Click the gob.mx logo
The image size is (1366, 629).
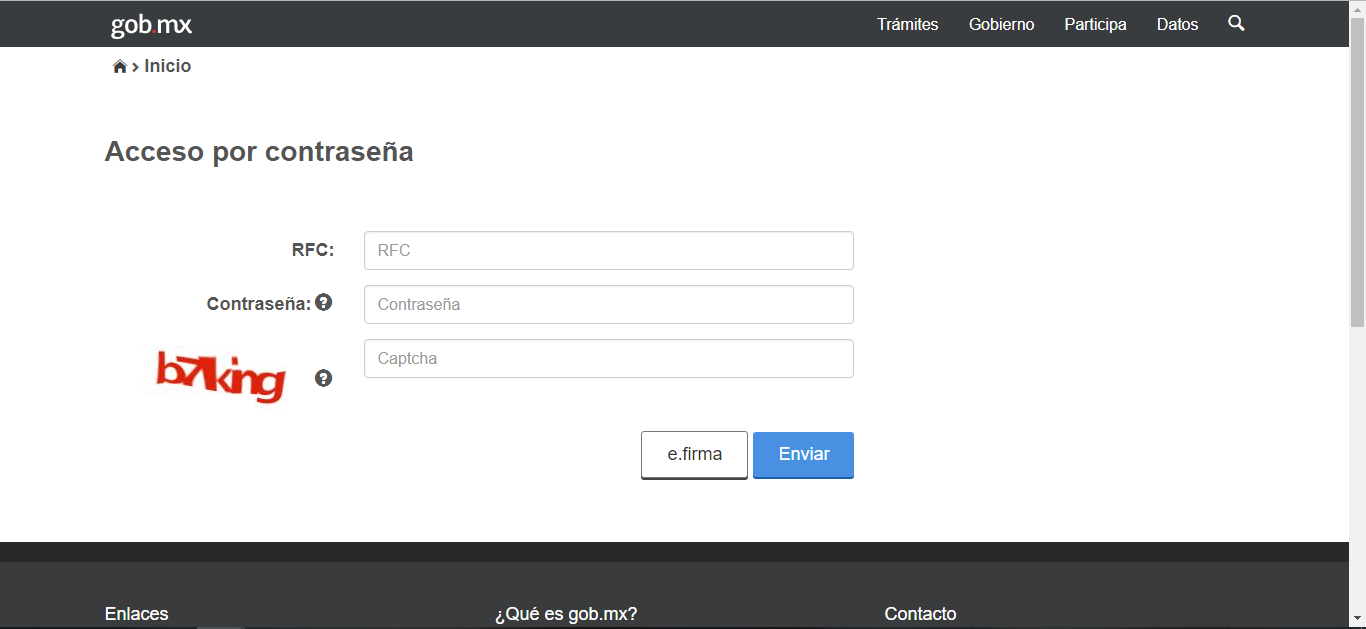click(151, 25)
